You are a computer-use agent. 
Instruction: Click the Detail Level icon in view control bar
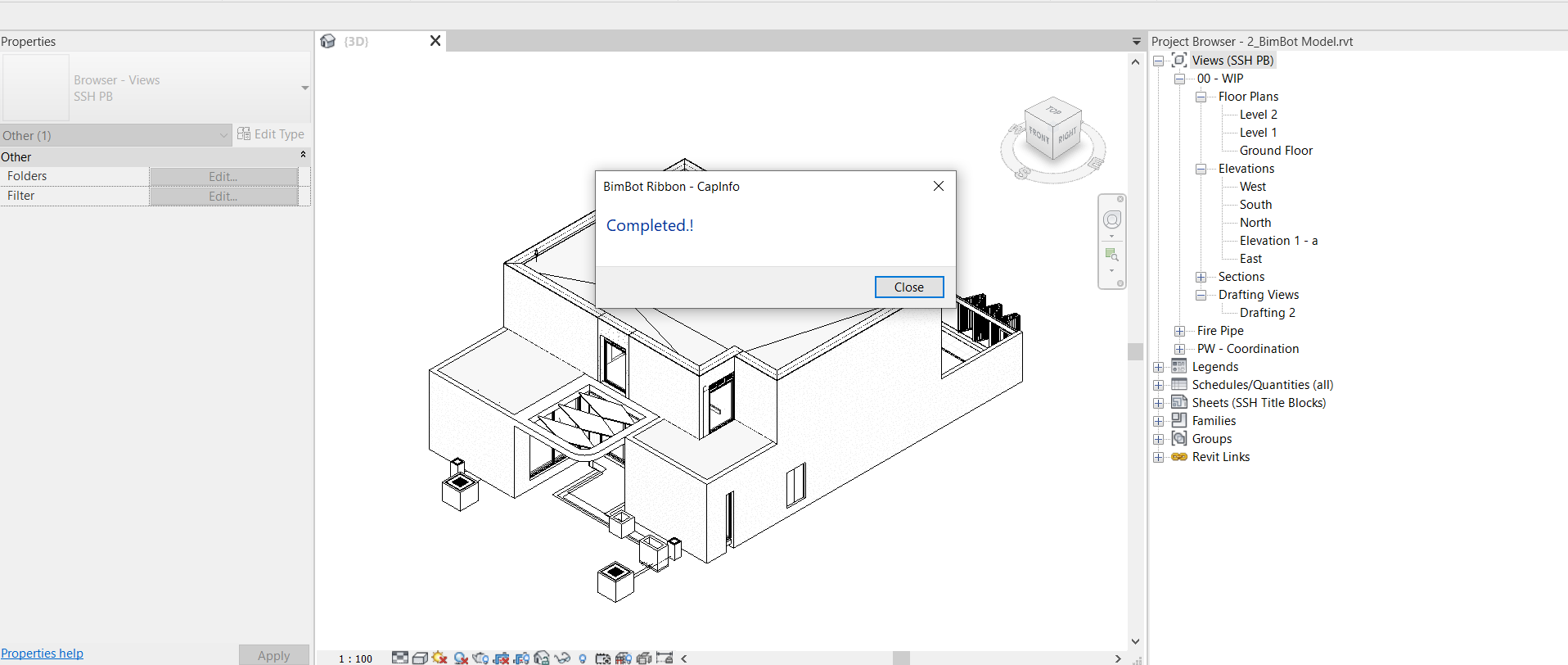pyautogui.click(x=399, y=658)
